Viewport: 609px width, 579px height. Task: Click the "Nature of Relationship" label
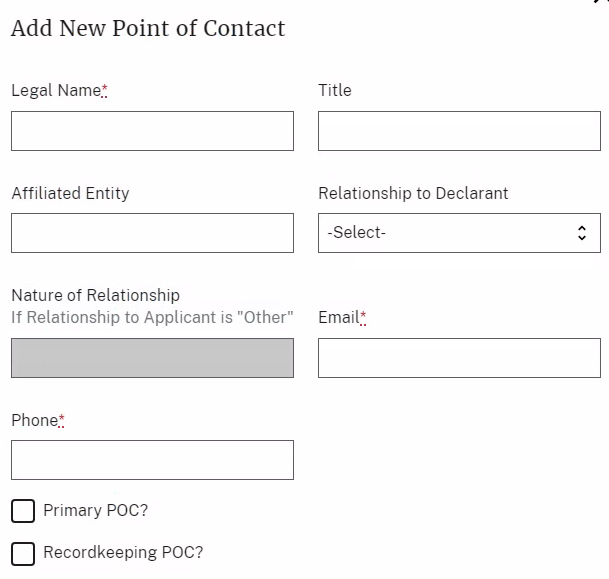coord(95,296)
